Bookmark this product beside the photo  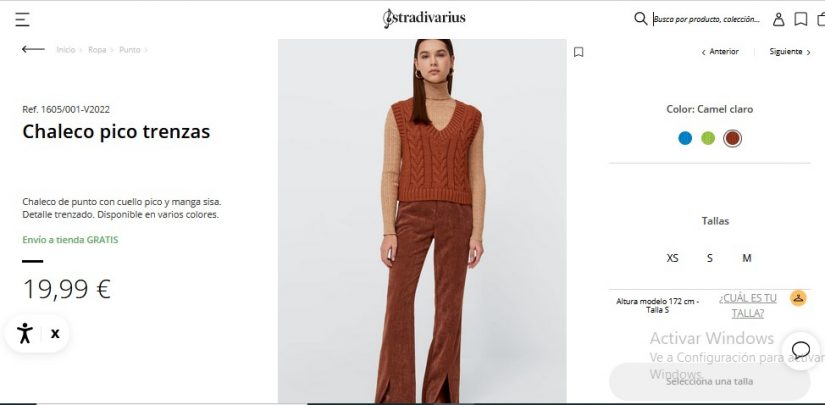[x=578, y=52]
